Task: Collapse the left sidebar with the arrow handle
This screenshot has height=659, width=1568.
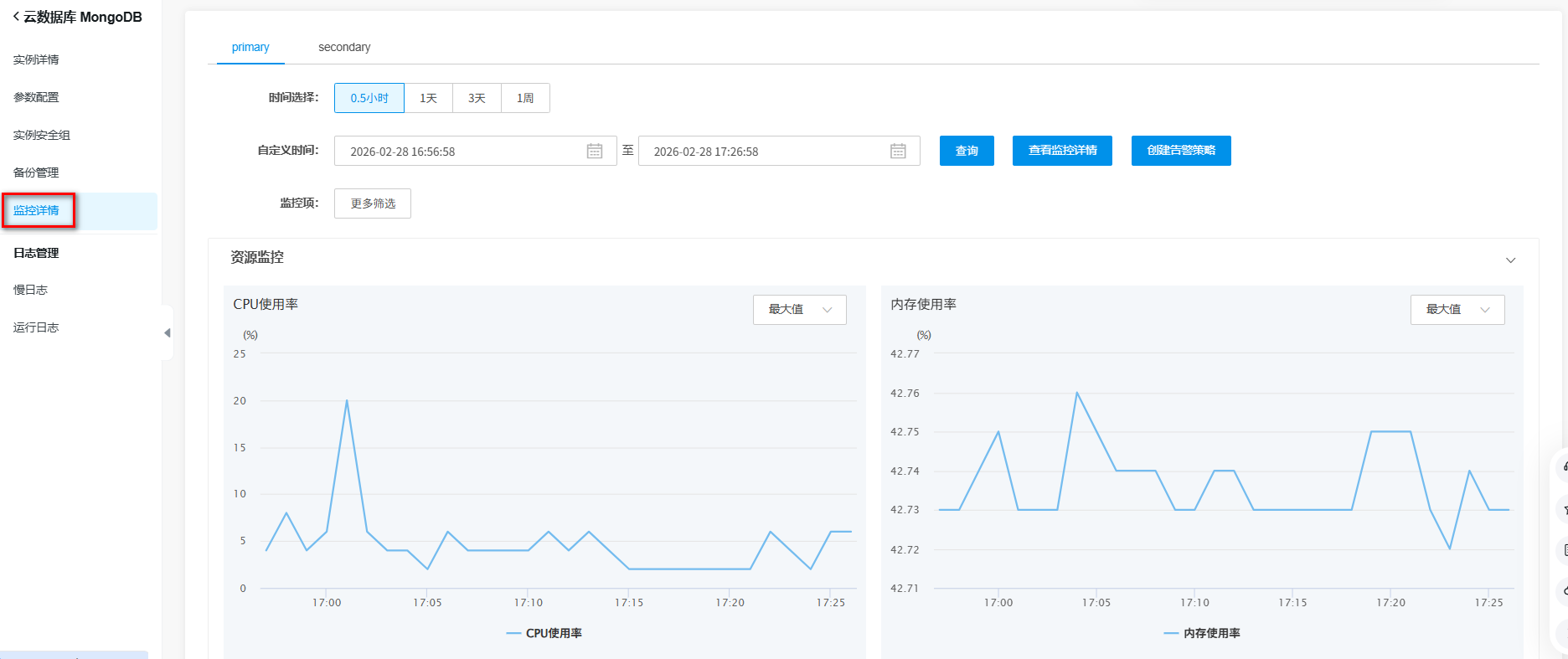Action: click(168, 332)
